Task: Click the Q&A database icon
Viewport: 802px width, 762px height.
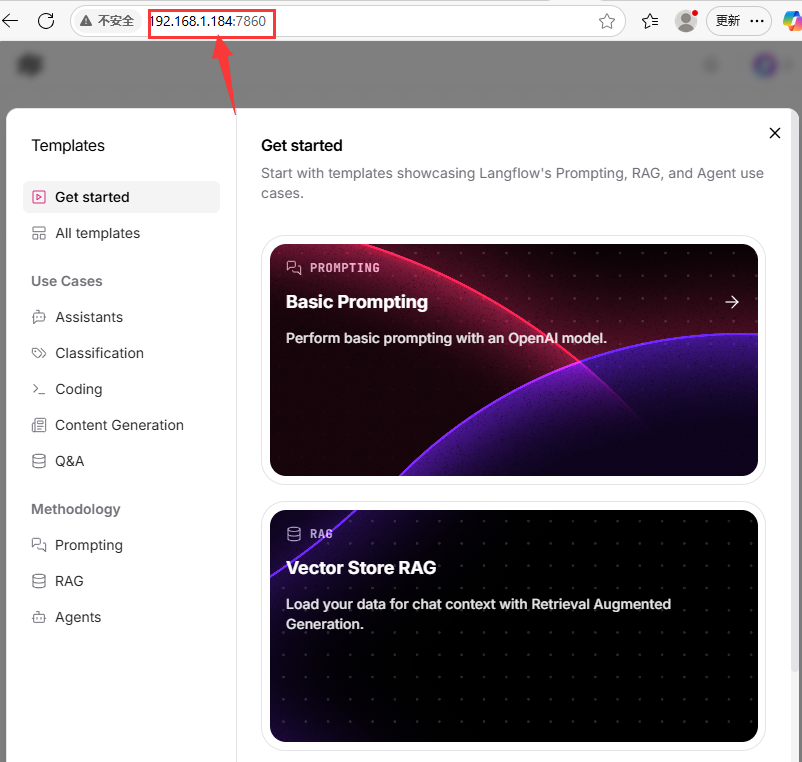Action: point(39,461)
